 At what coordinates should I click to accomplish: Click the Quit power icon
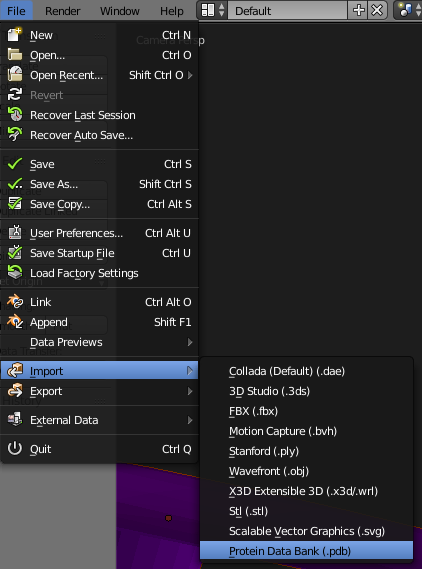(x=15, y=449)
